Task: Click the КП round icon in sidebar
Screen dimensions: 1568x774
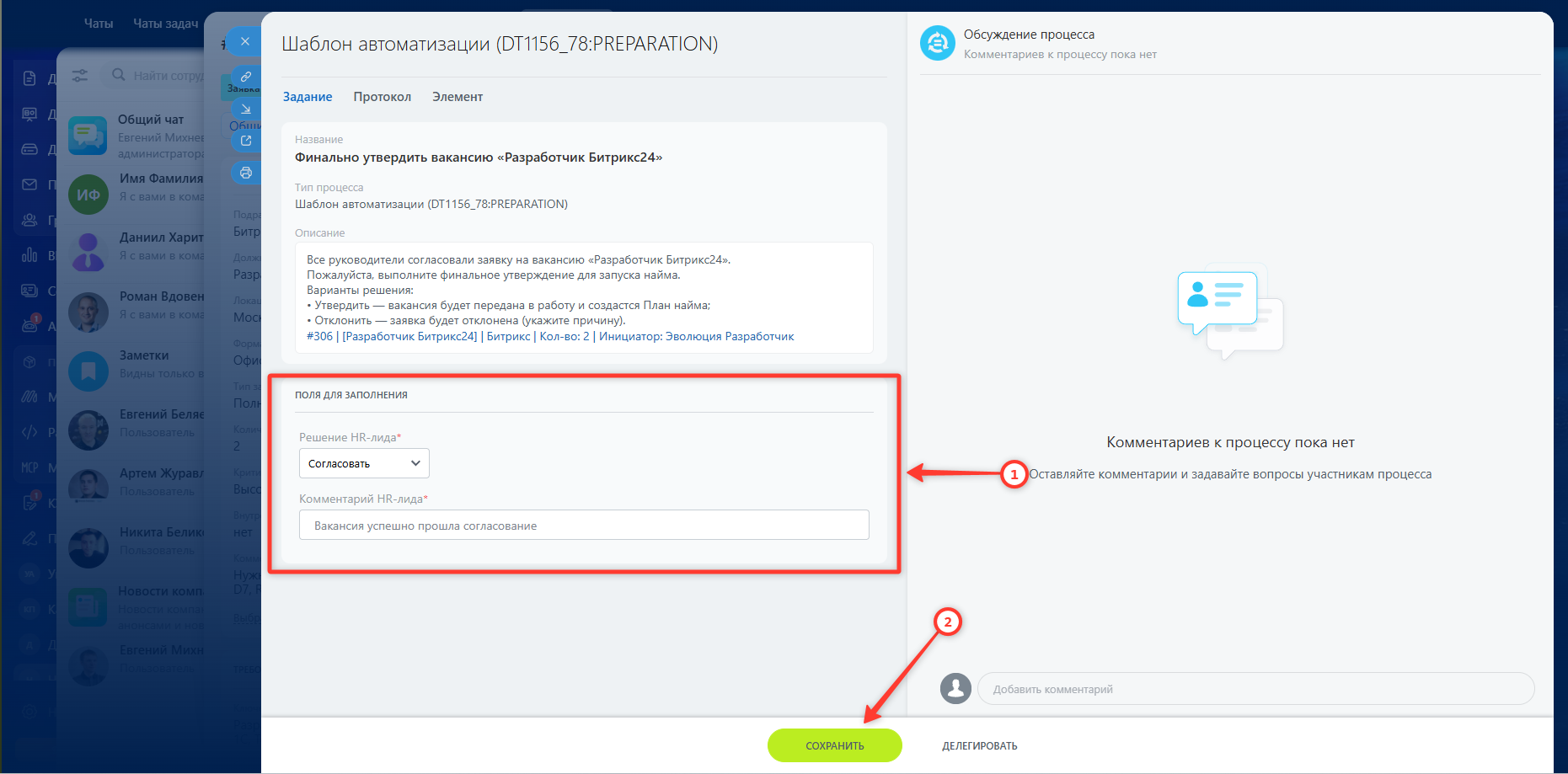Action: [29, 609]
